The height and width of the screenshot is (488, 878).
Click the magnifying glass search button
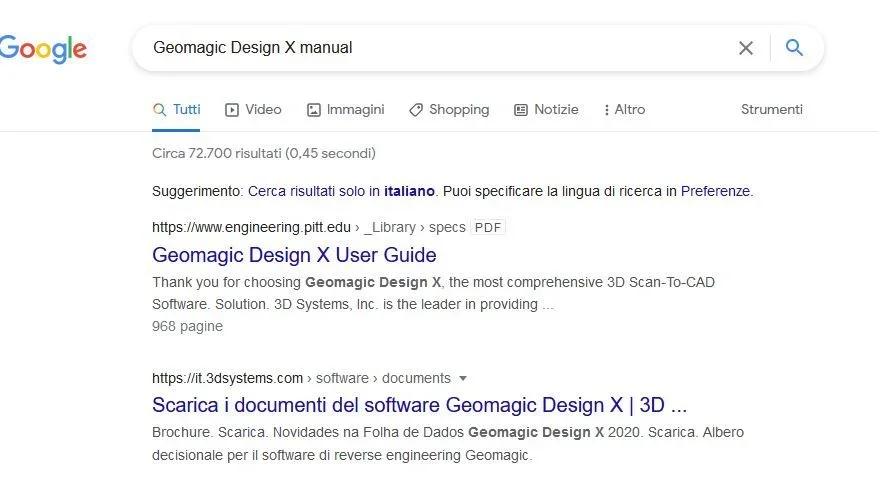point(794,48)
